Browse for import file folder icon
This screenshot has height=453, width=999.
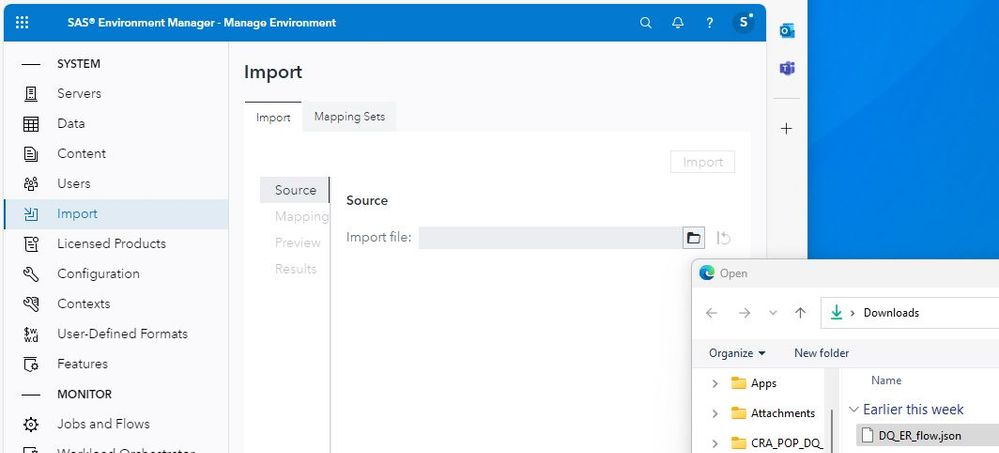click(x=693, y=238)
